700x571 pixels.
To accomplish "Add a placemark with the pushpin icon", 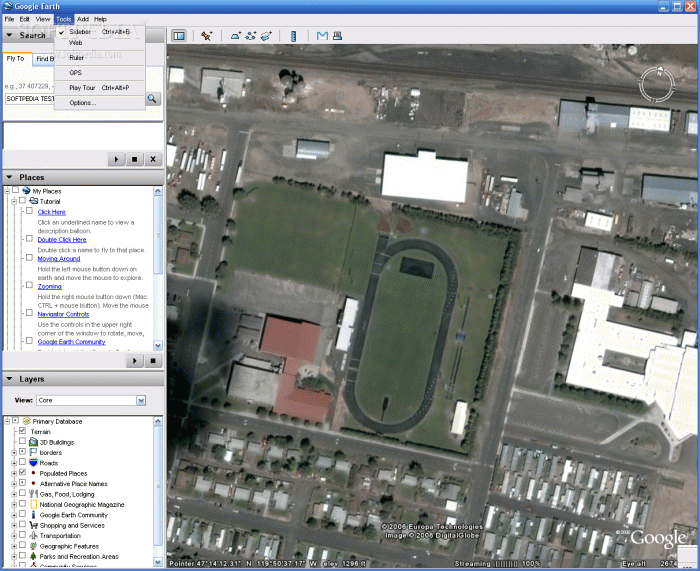I will point(206,36).
